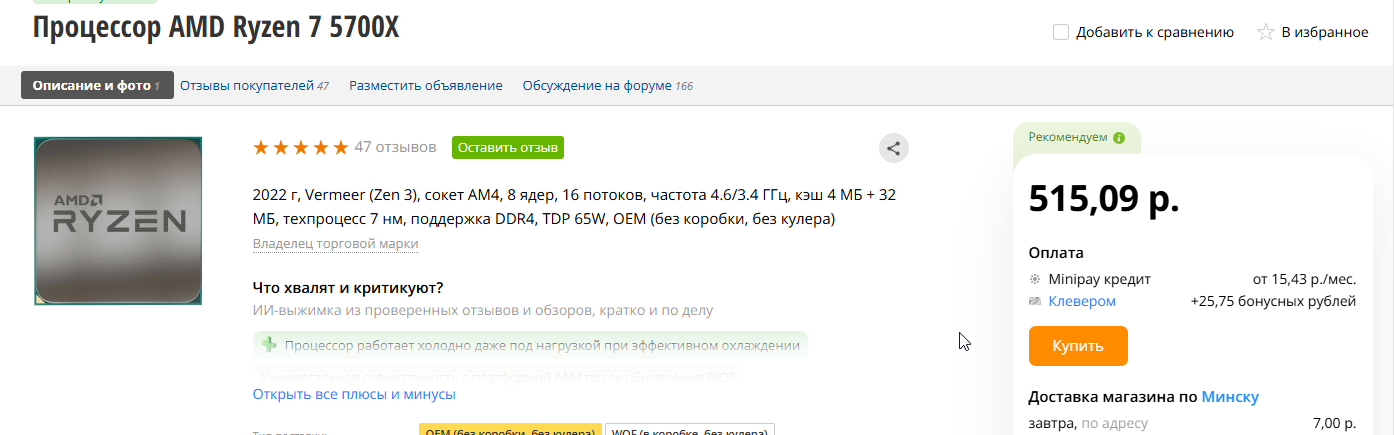Click the Процессор AMD Ryzen 7 5700X title
This screenshot has width=1394, height=435.
(216, 27)
